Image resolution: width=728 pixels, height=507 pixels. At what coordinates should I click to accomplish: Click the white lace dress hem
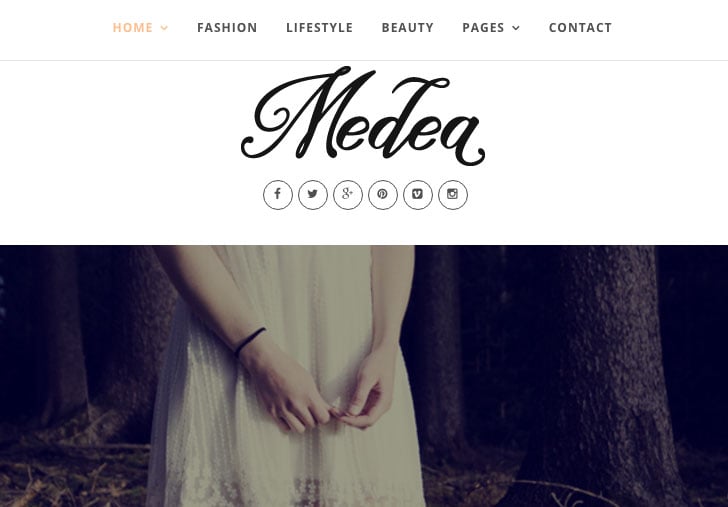286,488
